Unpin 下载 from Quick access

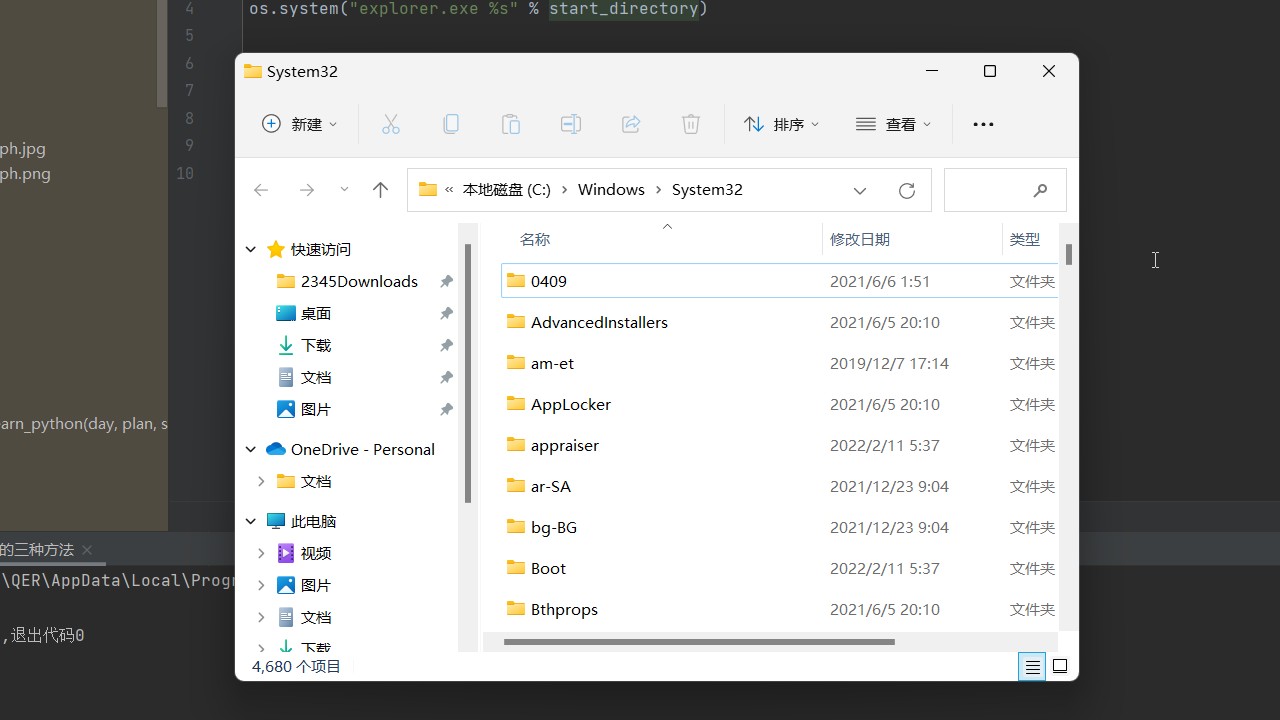tap(446, 345)
